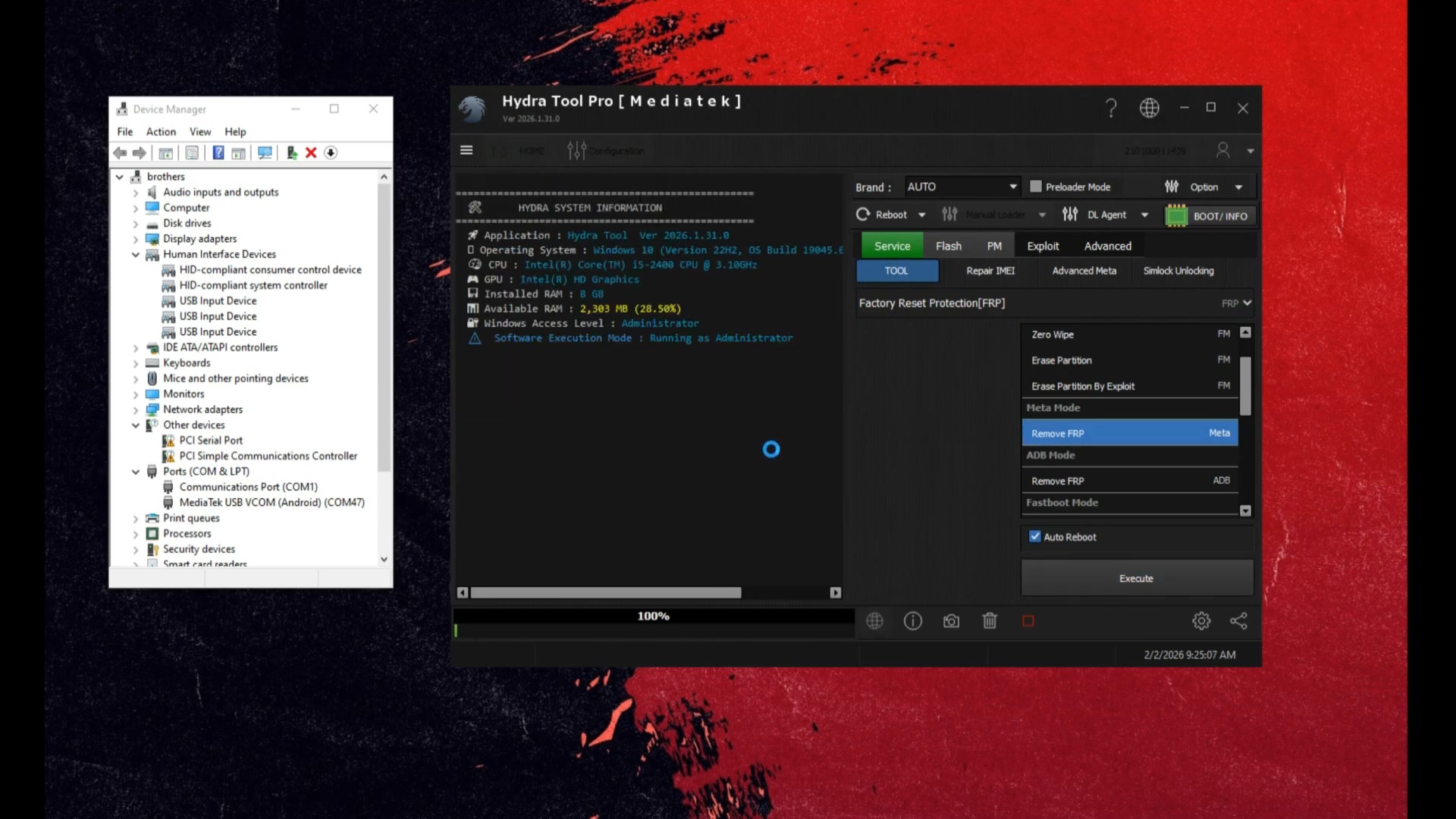
Task: Select the Zero Wipe FM option
Action: (x=1130, y=334)
